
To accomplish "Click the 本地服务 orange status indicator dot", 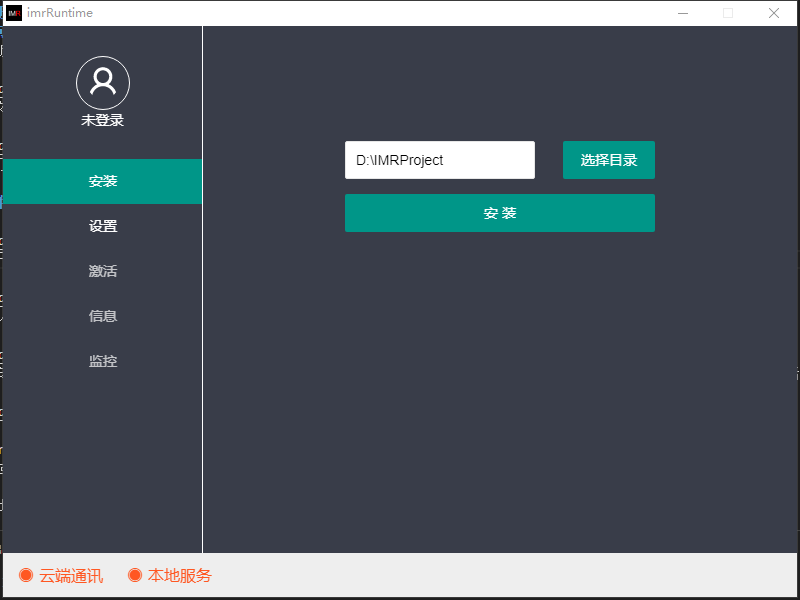I will pyautogui.click(x=135, y=575).
